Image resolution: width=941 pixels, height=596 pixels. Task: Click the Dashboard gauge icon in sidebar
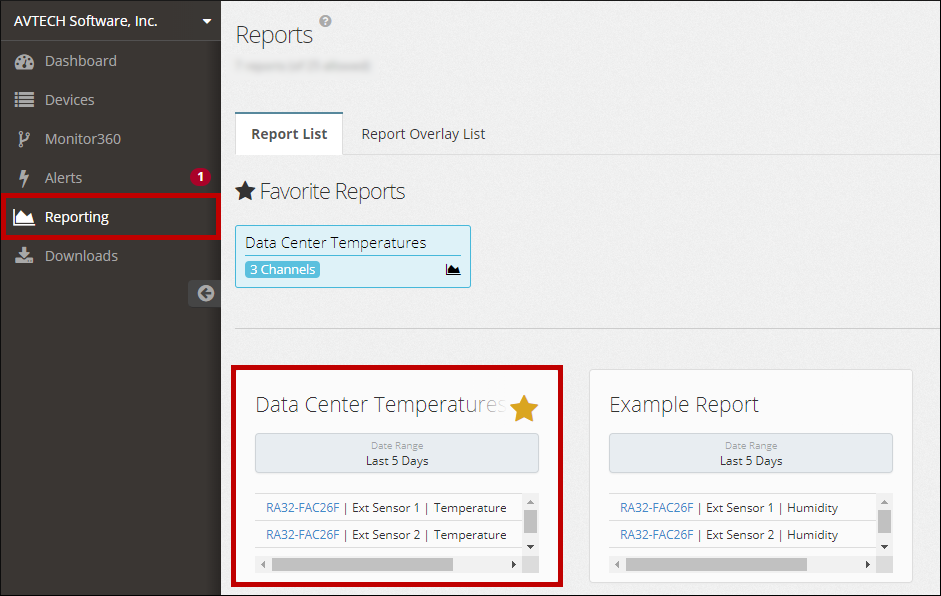(25, 62)
